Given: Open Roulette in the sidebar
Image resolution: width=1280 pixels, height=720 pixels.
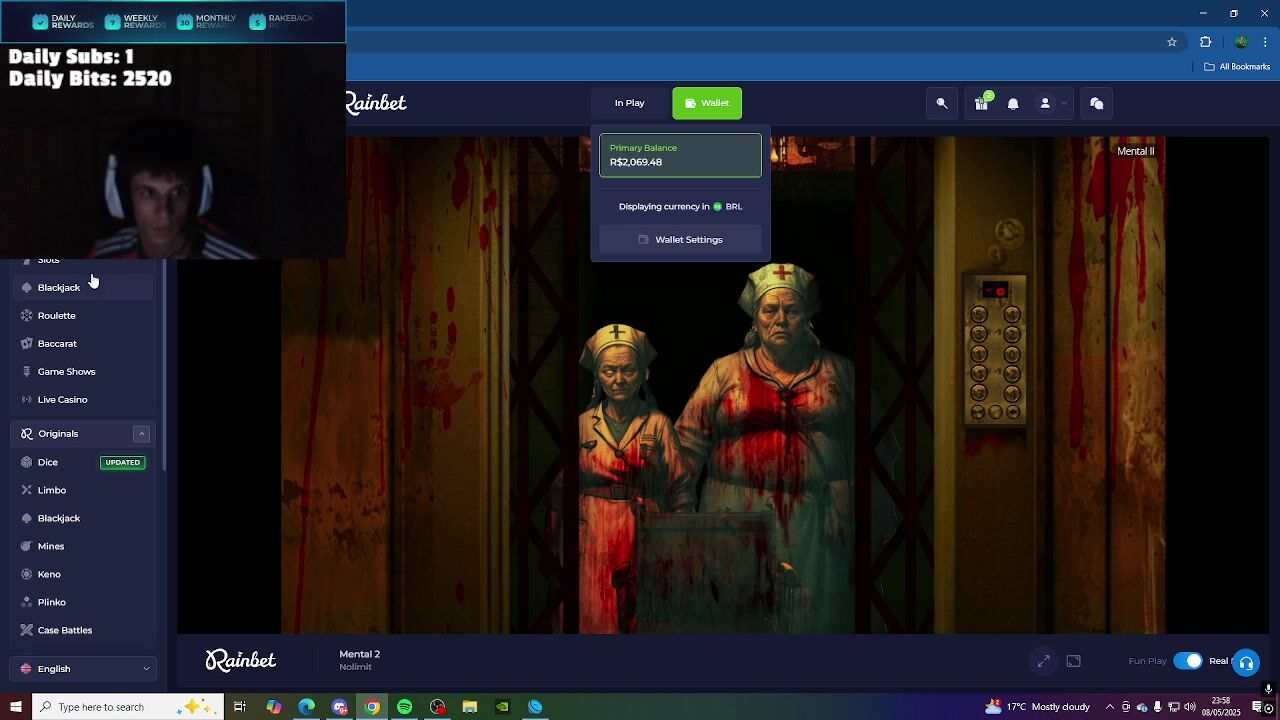Looking at the screenshot, I should (84, 316).
